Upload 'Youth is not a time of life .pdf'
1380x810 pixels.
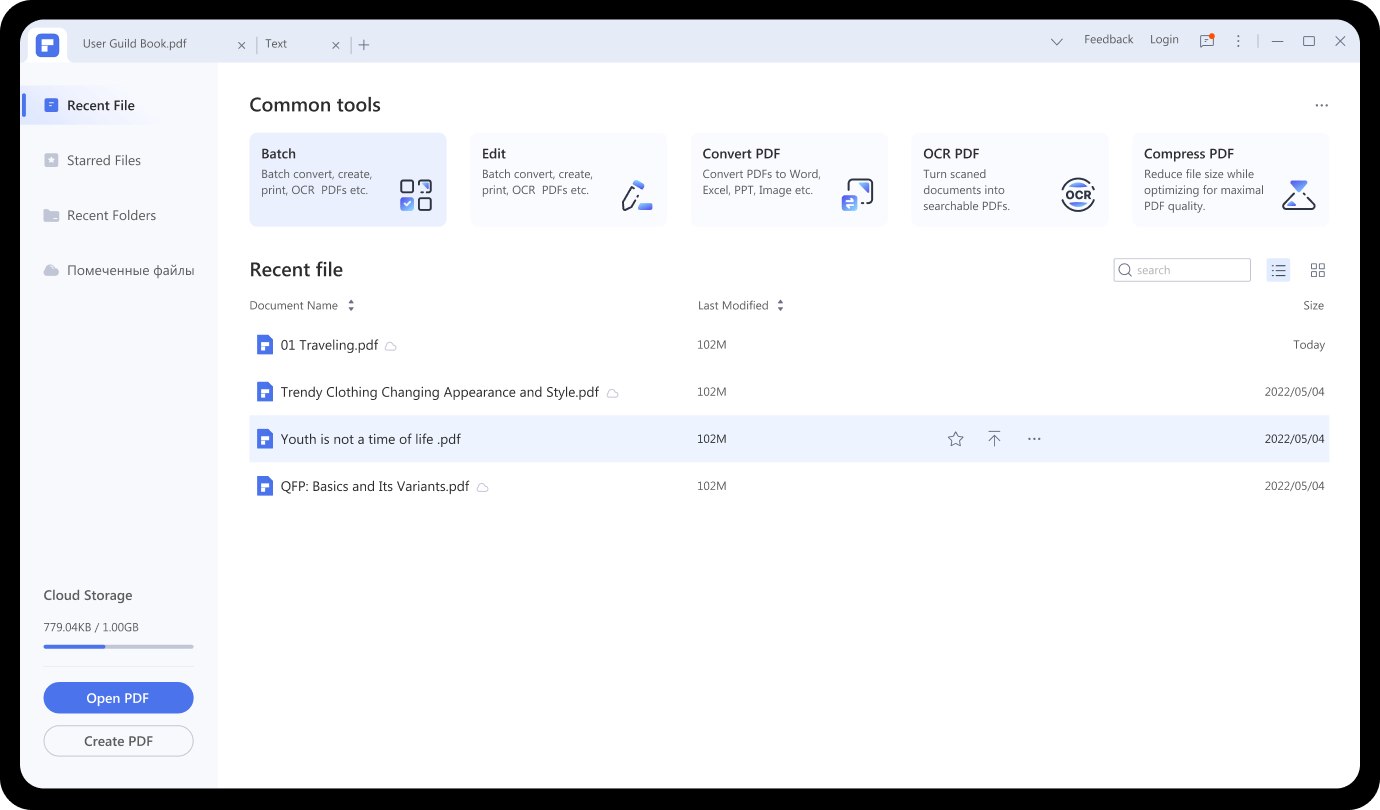point(994,438)
